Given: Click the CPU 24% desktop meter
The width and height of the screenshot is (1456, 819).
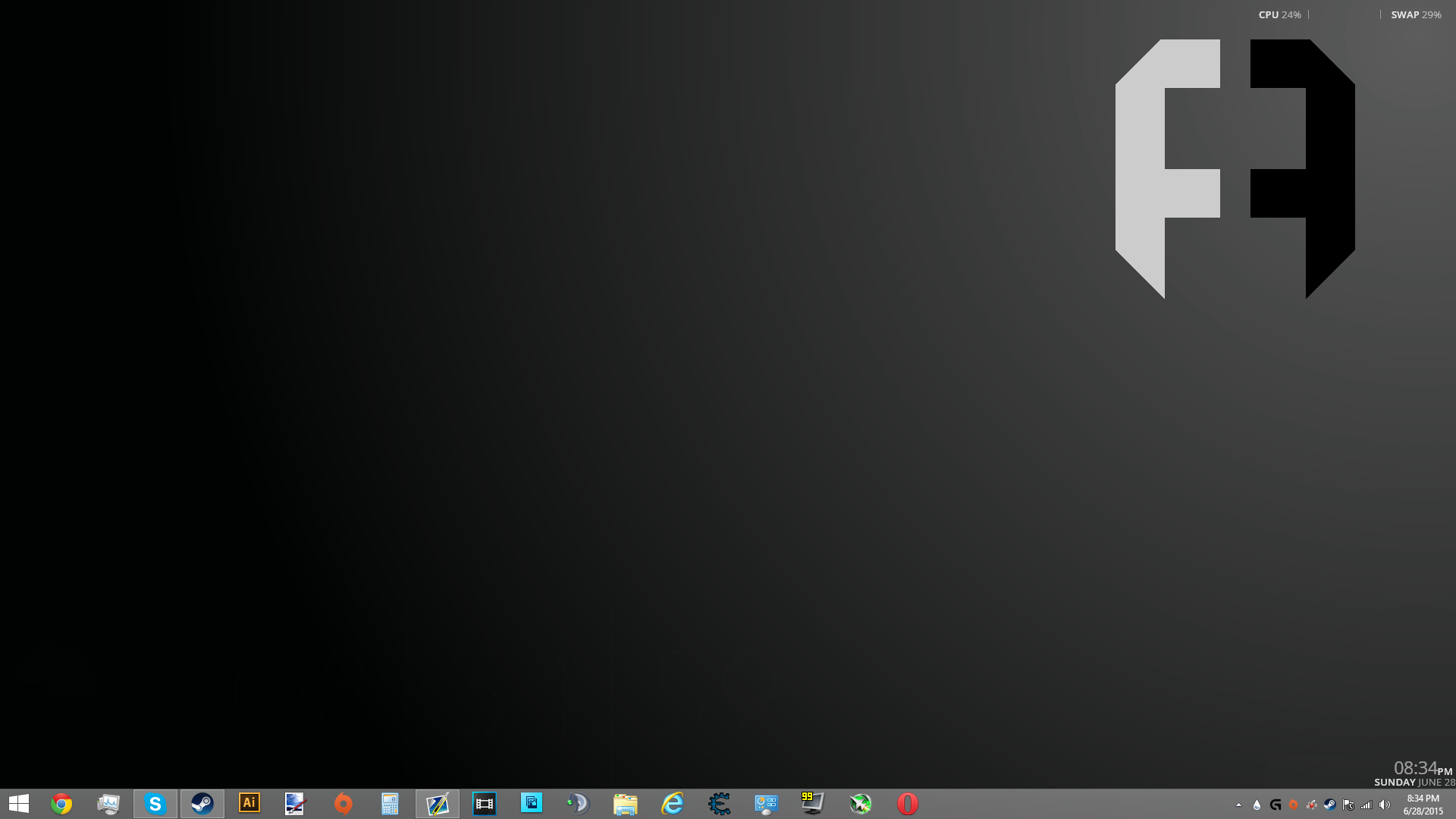Looking at the screenshot, I should click(x=1279, y=15).
